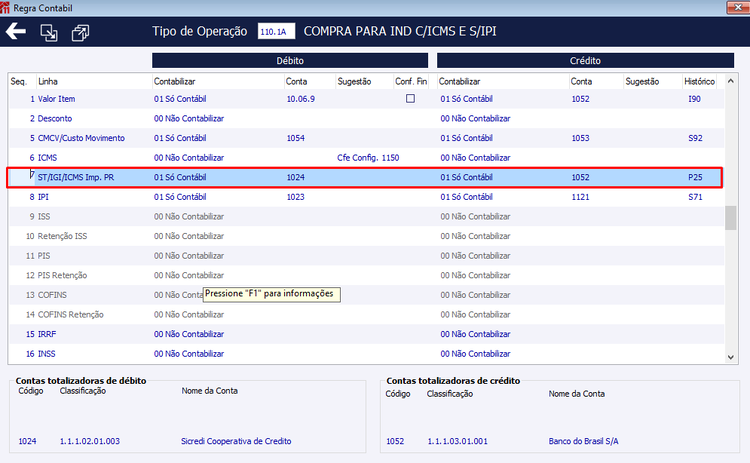This screenshot has height=463, width=750.
Task: Click debit totalizer code 1024
Action: click(x=27, y=441)
